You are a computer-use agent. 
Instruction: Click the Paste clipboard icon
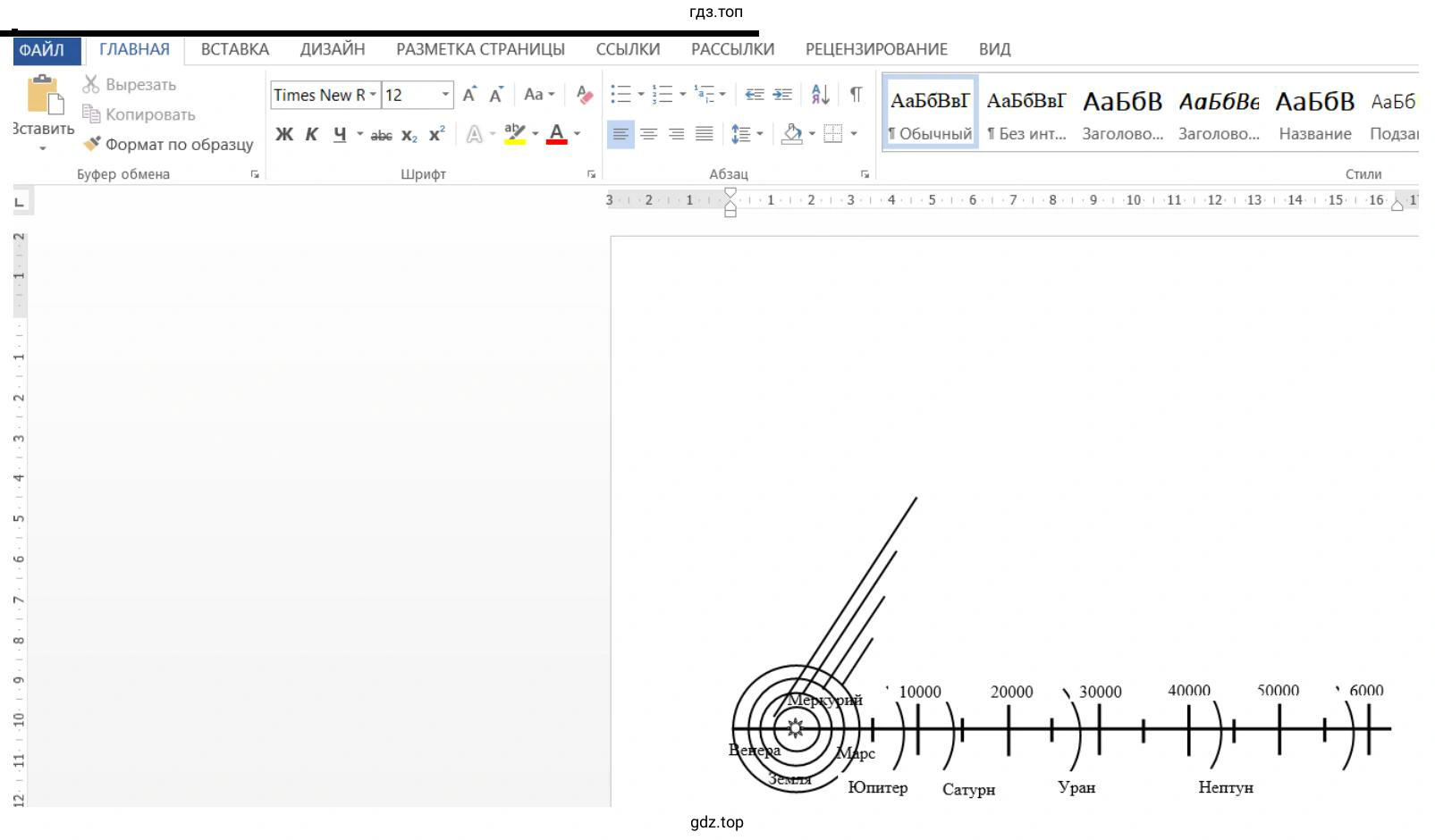tap(44, 96)
